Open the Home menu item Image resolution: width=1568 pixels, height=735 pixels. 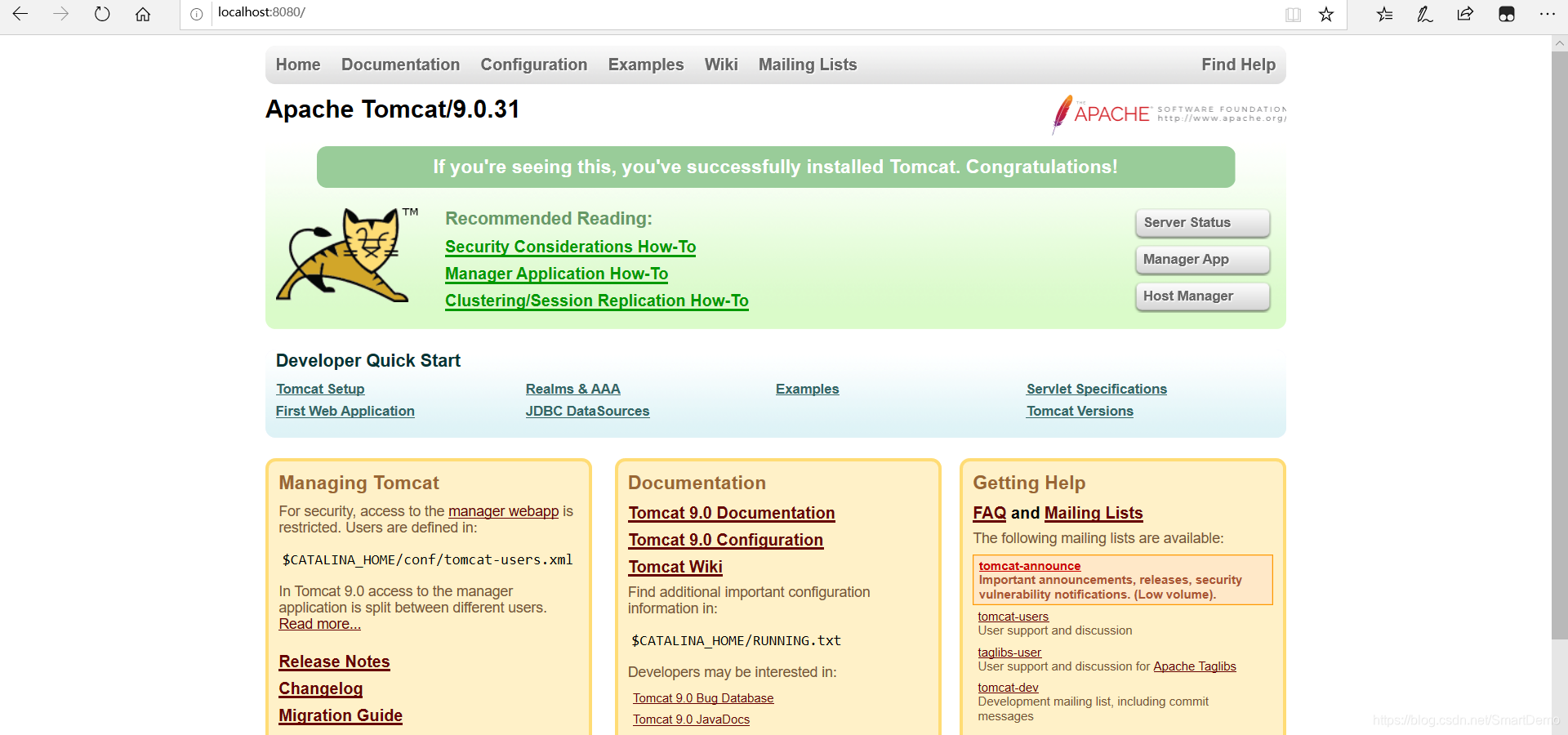pos(298,65)
